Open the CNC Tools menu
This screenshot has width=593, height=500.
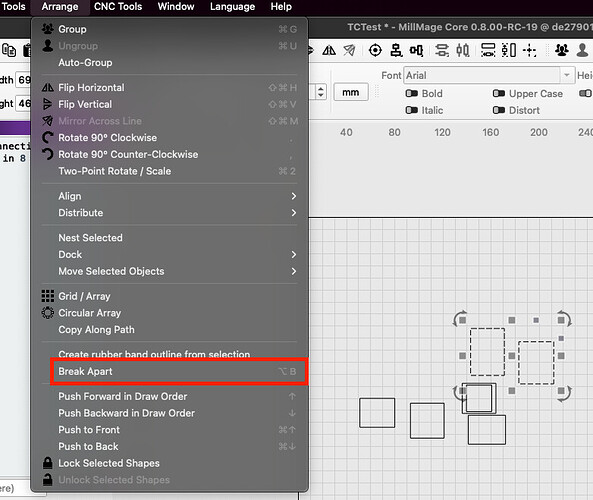tap(118, 6)
